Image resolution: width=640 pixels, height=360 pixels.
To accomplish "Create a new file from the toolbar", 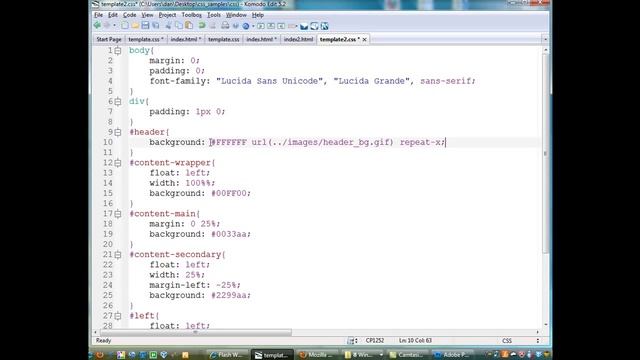I will pyautogui.click(x=125, y=26).
